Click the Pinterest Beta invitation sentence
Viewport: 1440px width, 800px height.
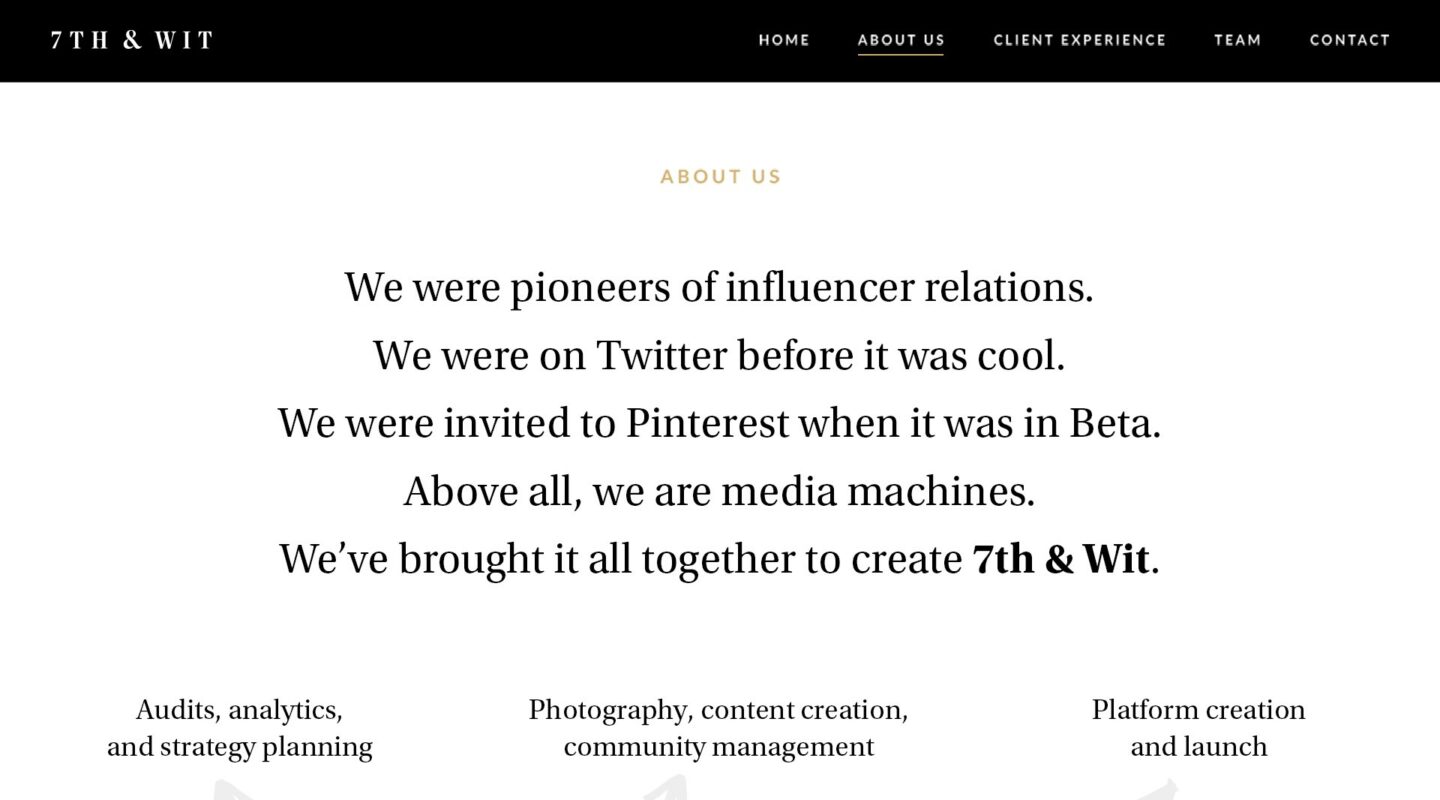[720, 422]
